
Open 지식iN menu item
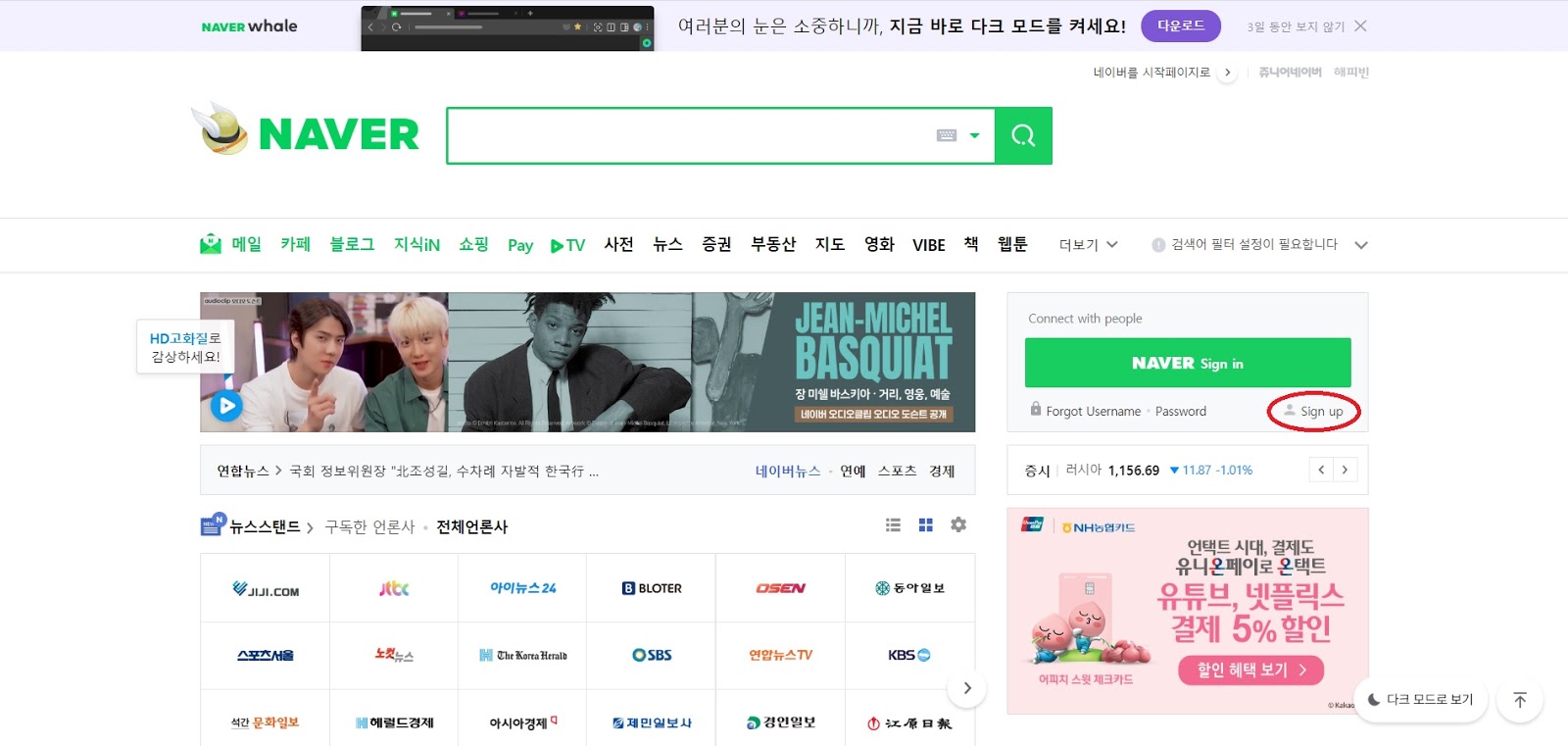[416, 244]
